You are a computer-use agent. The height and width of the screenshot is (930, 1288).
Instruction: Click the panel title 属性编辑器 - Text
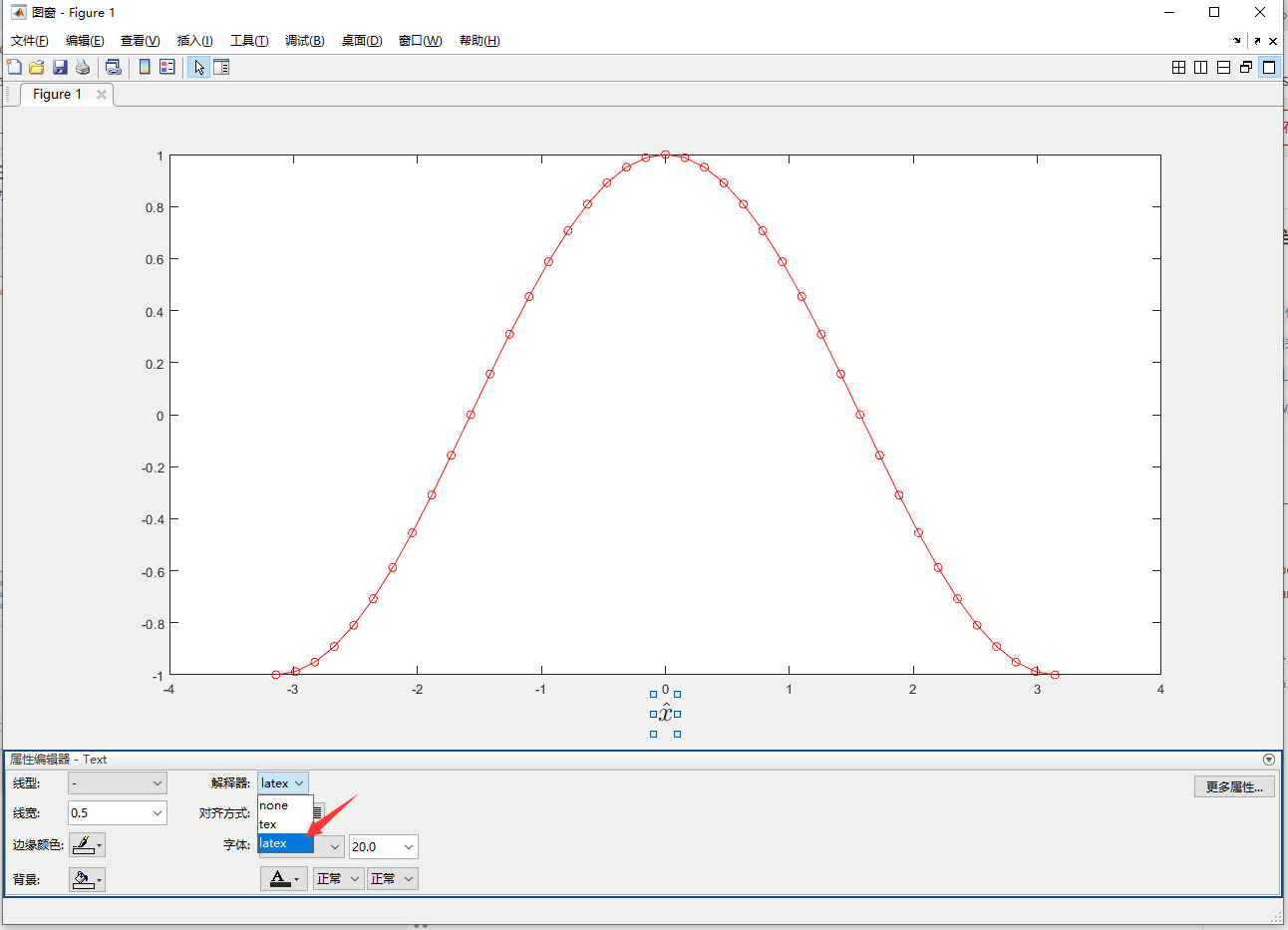[58, 760]
